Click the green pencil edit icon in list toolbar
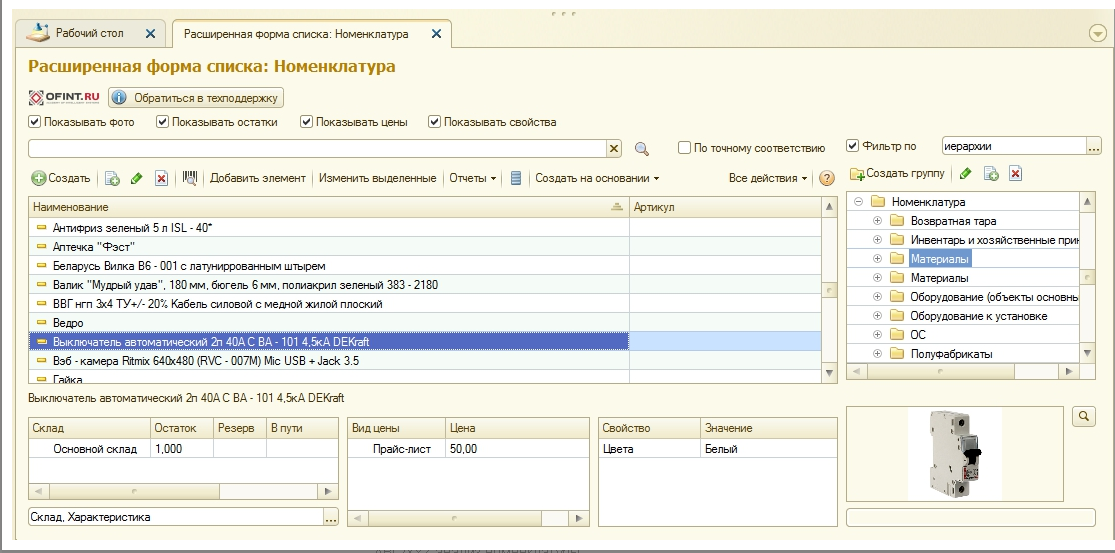 pos(137,178)
